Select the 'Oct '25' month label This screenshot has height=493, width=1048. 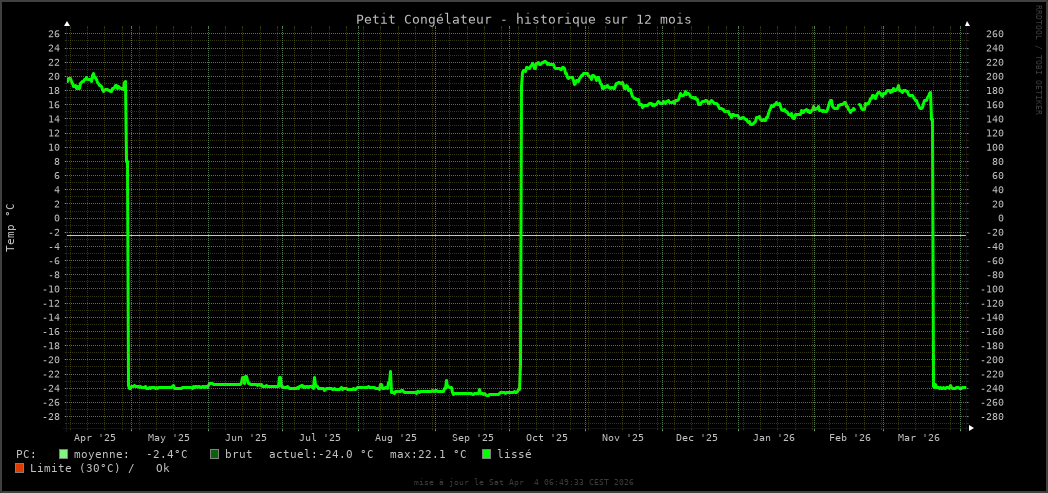click(x=547, y=438)
